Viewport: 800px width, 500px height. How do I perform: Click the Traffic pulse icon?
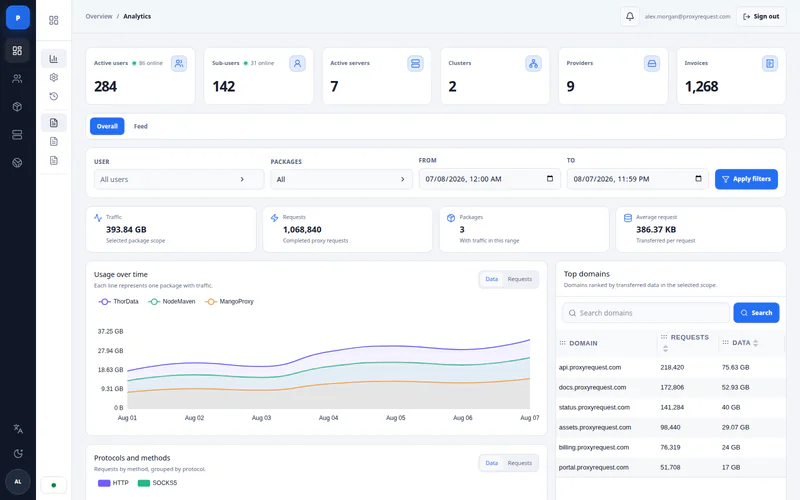(98, 218)
